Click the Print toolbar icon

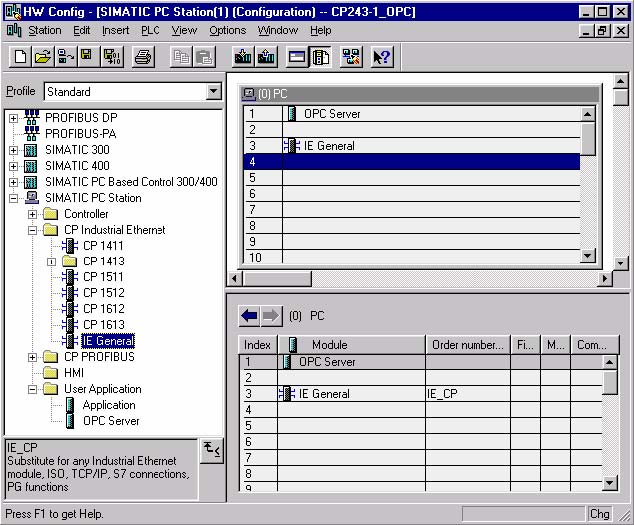(x=143, y=57)
